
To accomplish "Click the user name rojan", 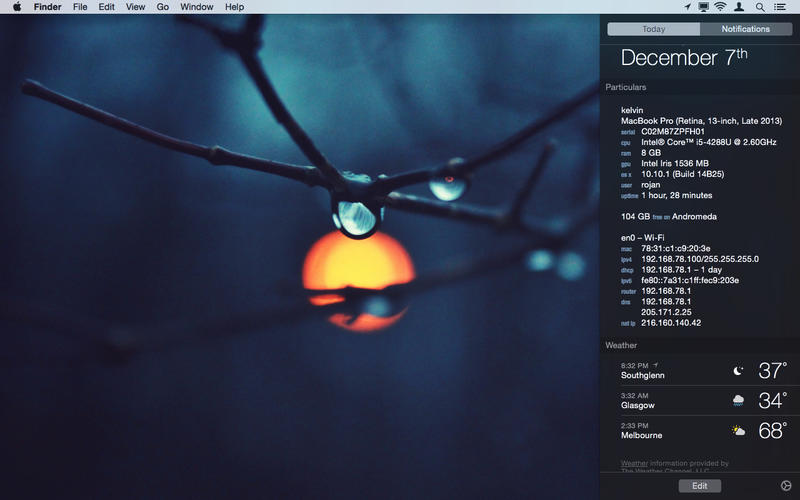I will (x=651, y=185).
